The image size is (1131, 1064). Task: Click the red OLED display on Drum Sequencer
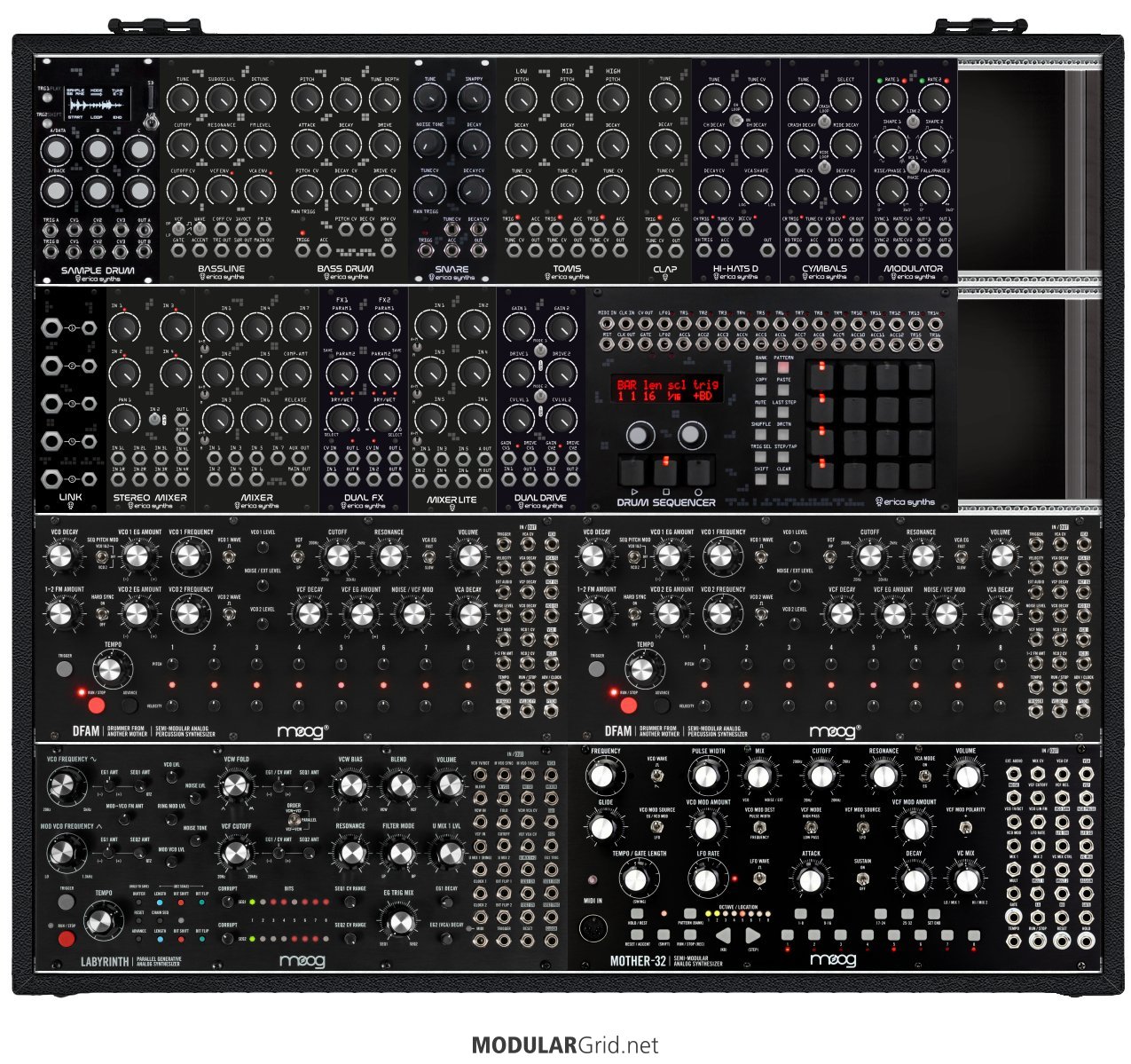coord(667,388)
